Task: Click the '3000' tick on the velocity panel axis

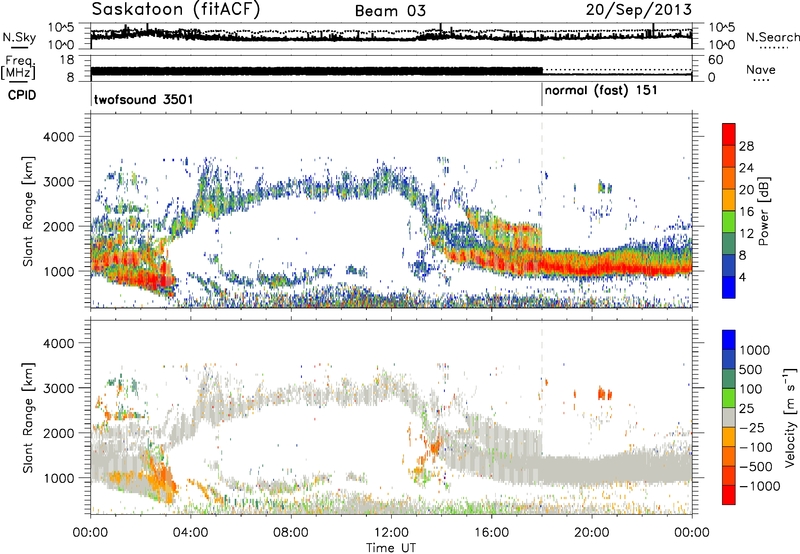Action: [x=59, y=388]
